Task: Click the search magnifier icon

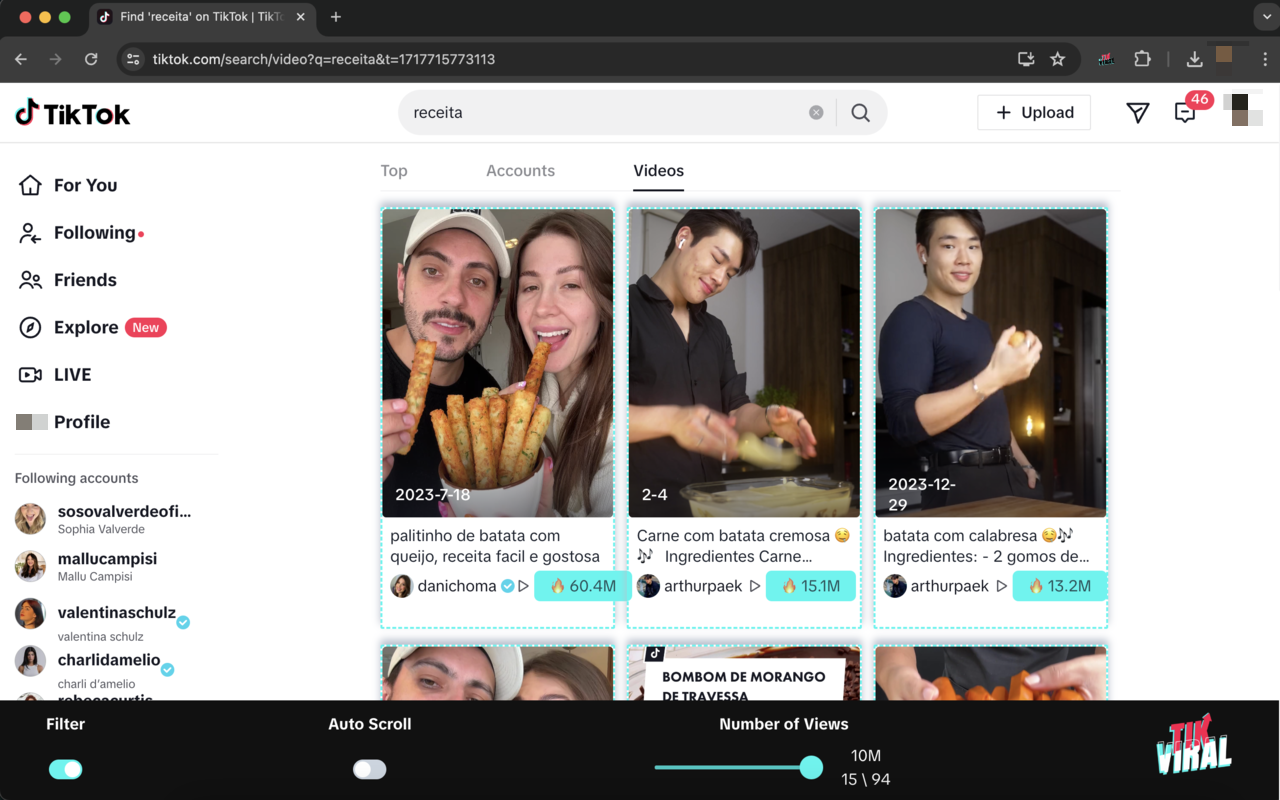Action: [860, 113]
